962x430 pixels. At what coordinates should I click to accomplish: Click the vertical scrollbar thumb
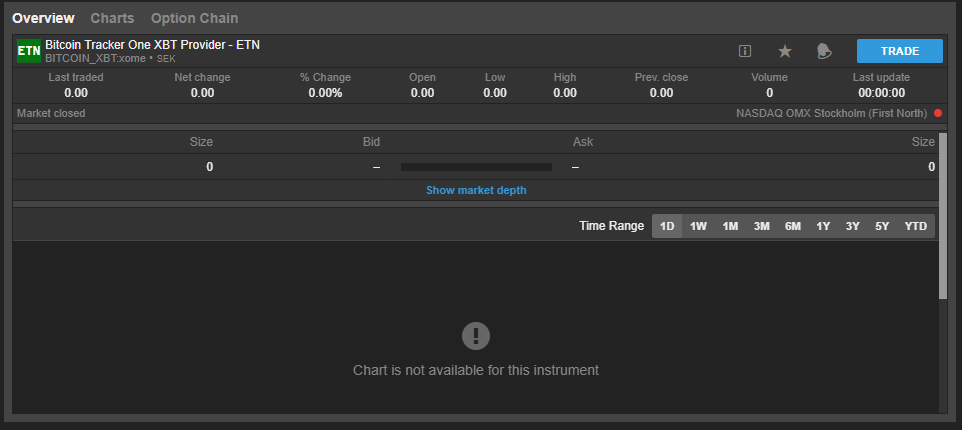tap(943, 215)
